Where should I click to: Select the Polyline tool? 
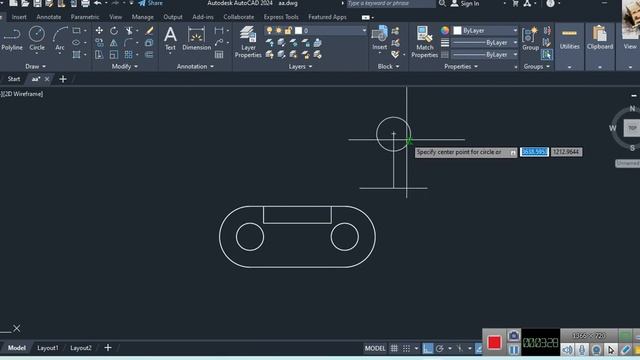coord(12,39)
